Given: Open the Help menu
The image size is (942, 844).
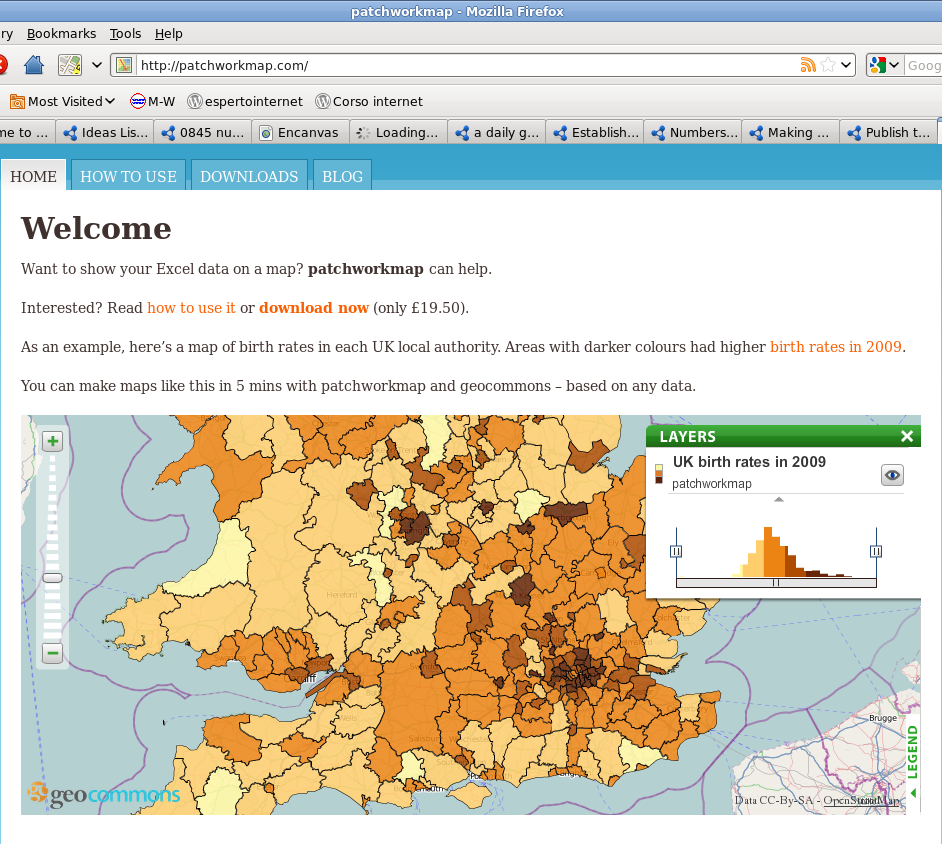Looking at the screenshot, I should click(169, 34).
